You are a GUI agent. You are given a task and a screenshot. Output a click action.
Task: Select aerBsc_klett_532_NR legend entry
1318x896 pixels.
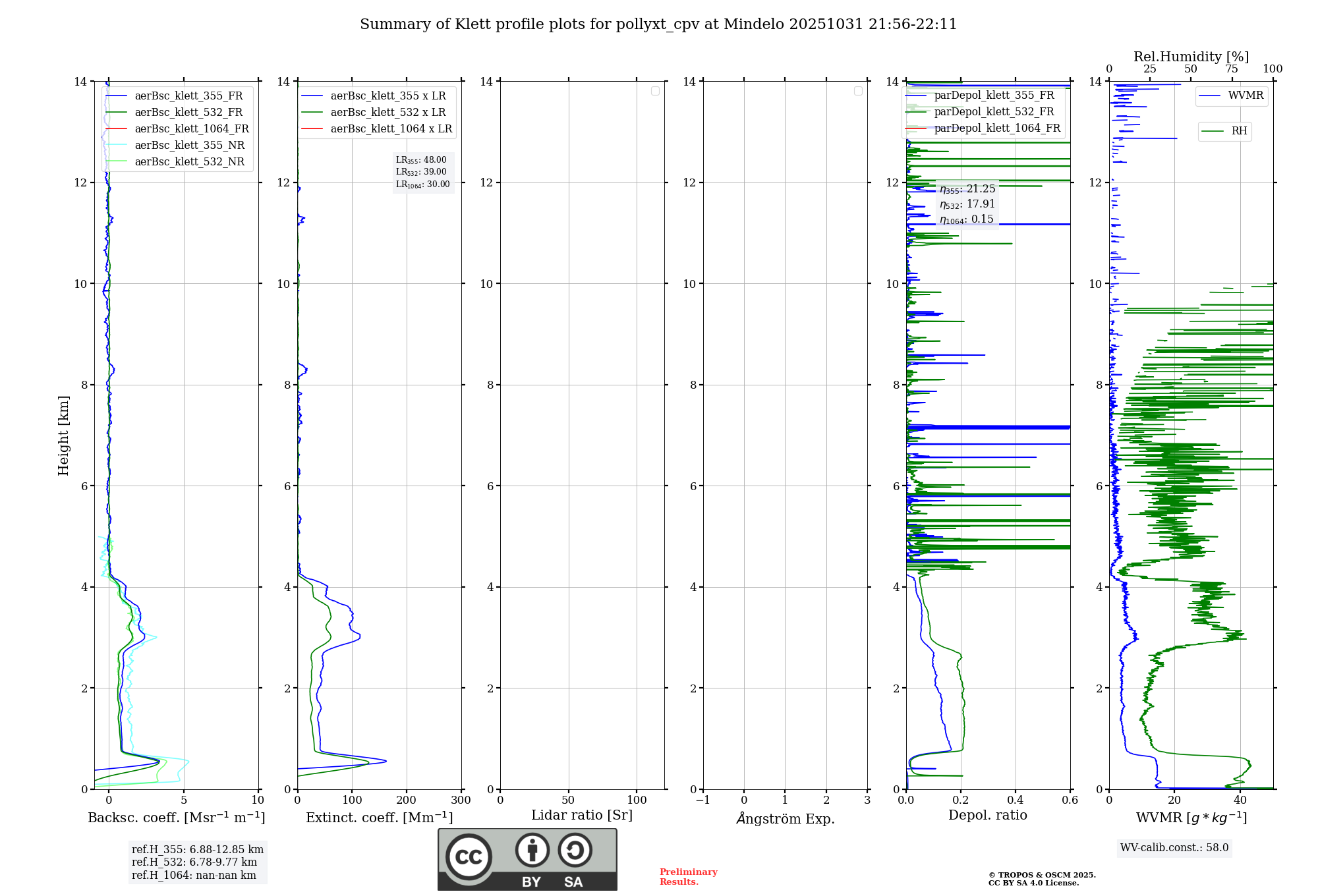(x=189, y=162)
